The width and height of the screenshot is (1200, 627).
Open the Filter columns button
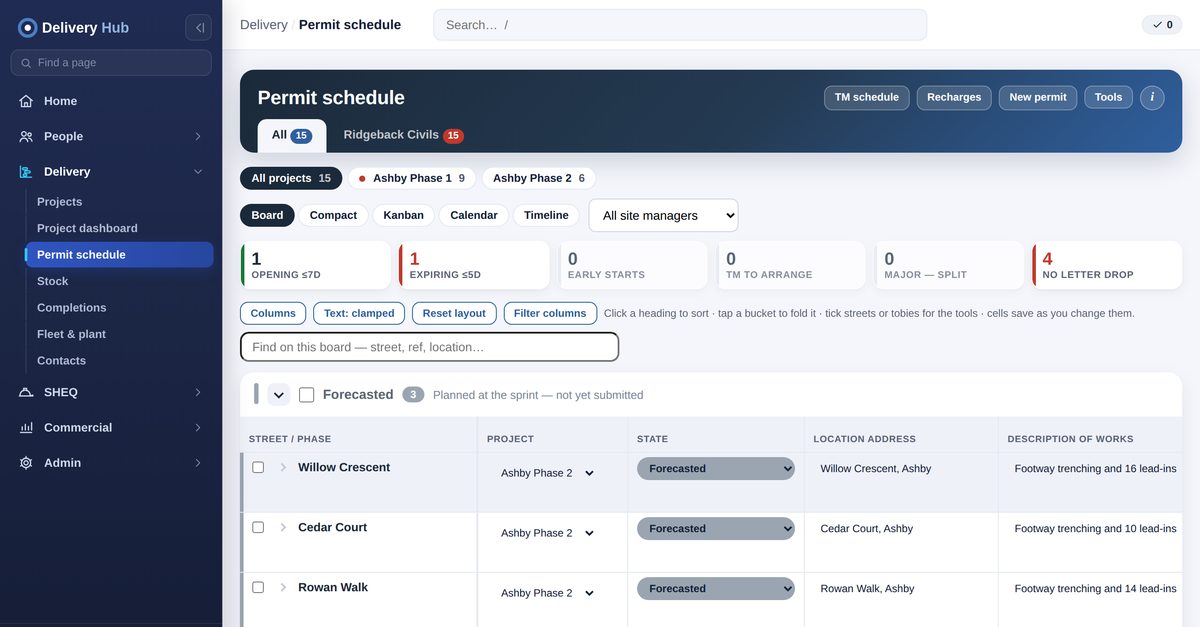[550, 313]
